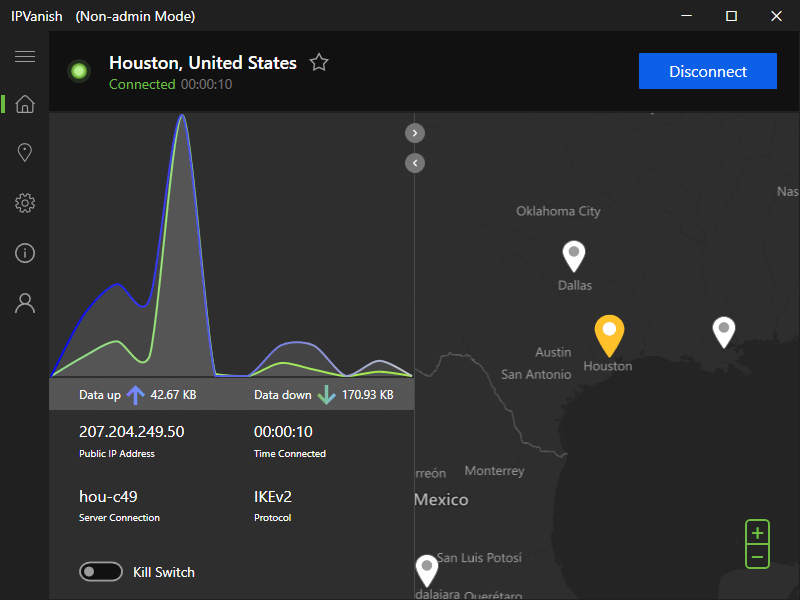Select the map pin east of Houston

click(724, 332)
